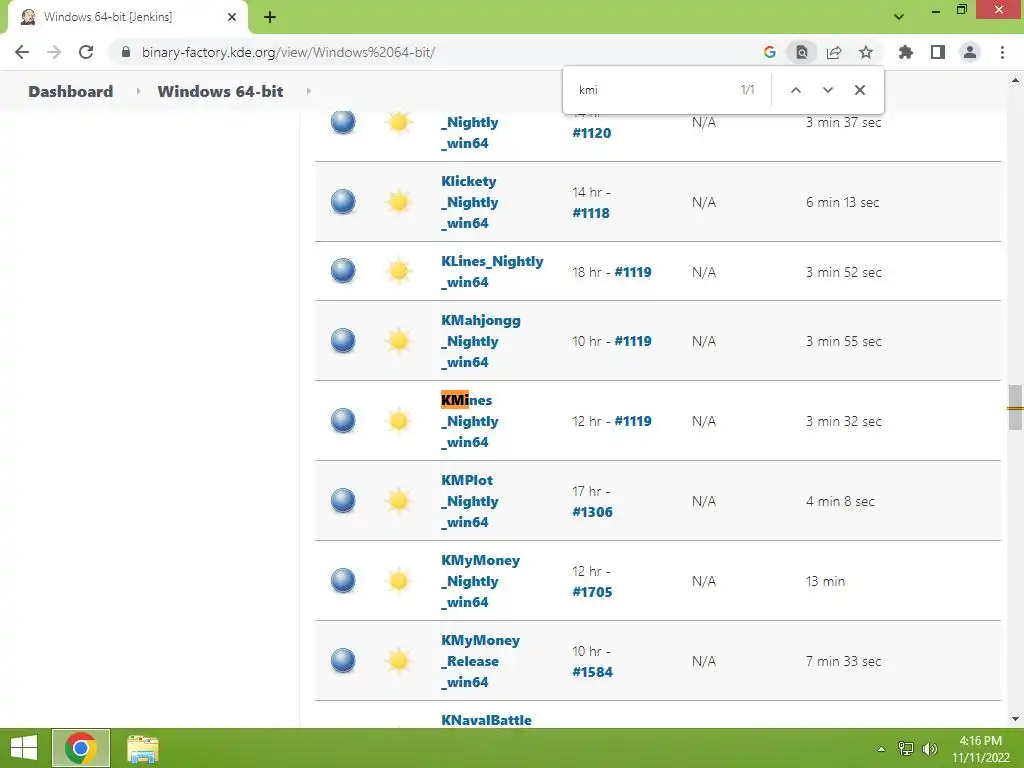
Task: Click the sunny weather icon for KMines
Action: click(x=398, y=421)
